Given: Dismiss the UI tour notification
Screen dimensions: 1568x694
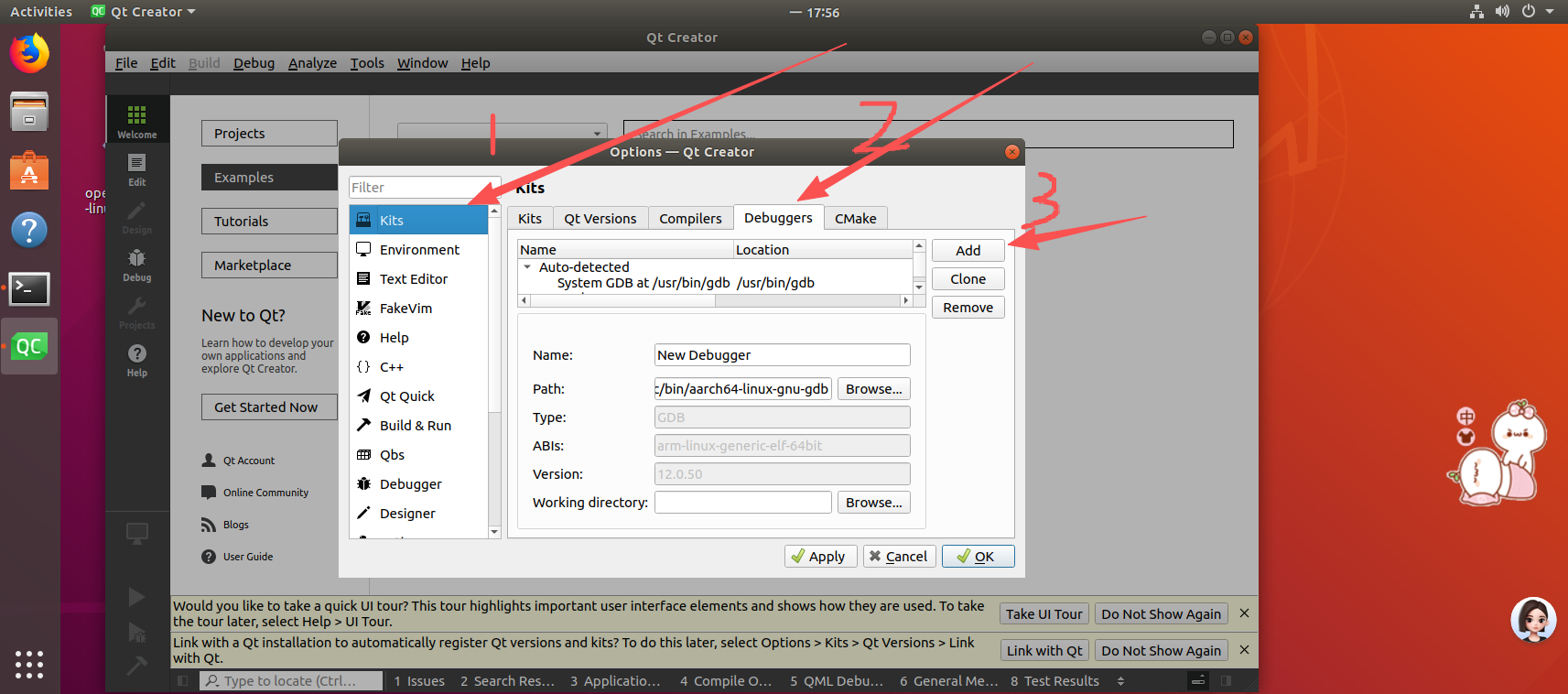Looking at the screenshot, I should [x=1244, y=613].
